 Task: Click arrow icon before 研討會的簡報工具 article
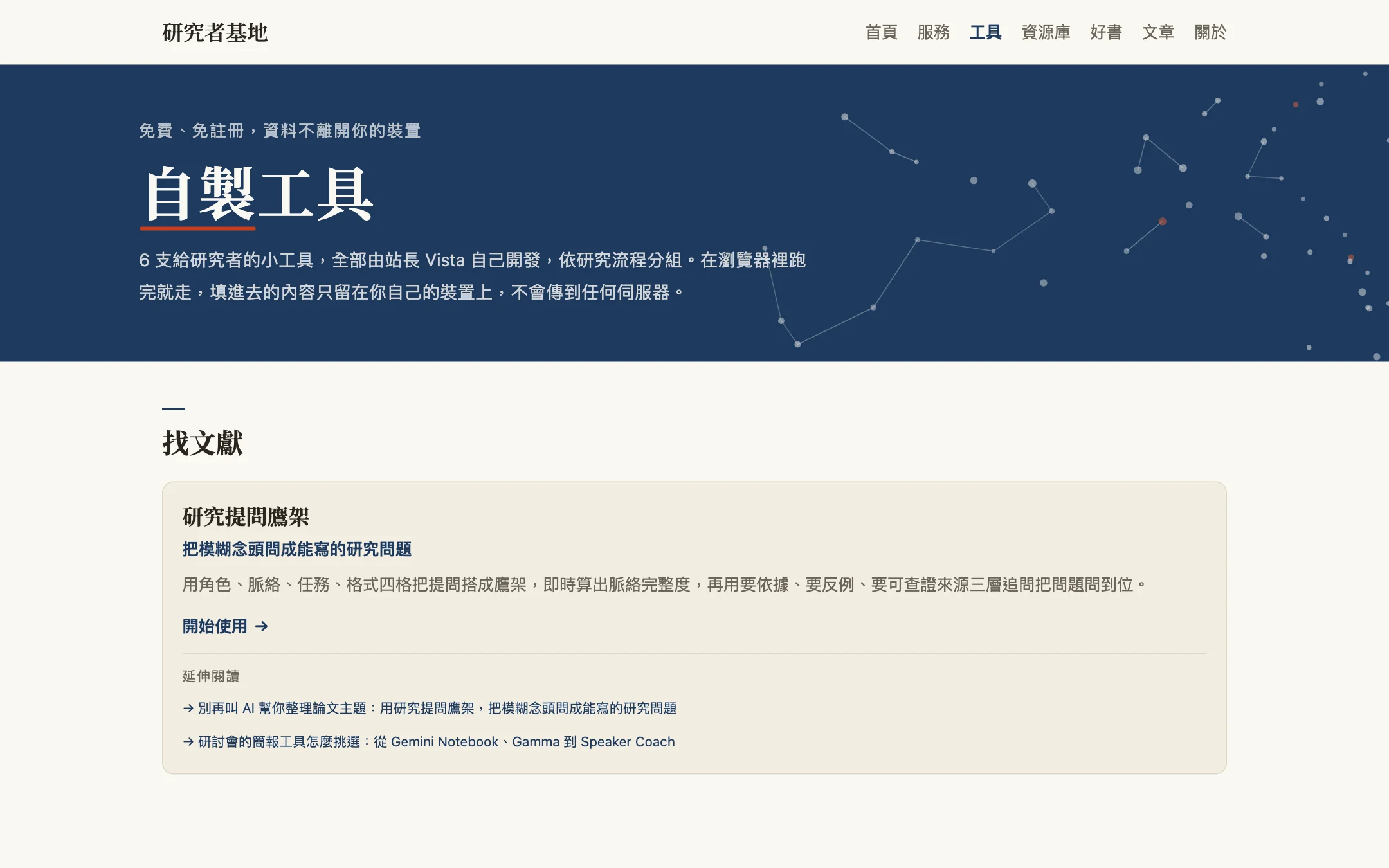(188, 742)
